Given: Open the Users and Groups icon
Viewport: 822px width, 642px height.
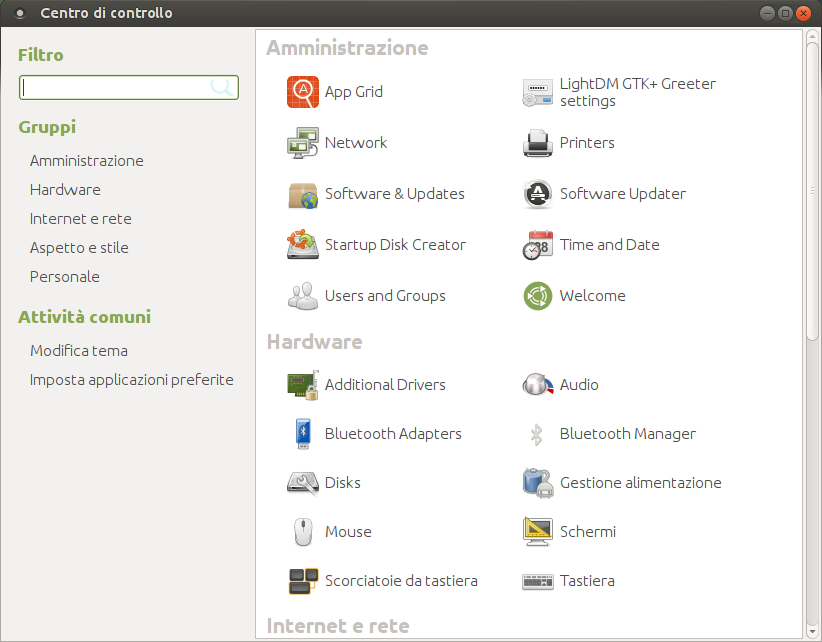Looking at the screenshot, I should coord(302,296).
